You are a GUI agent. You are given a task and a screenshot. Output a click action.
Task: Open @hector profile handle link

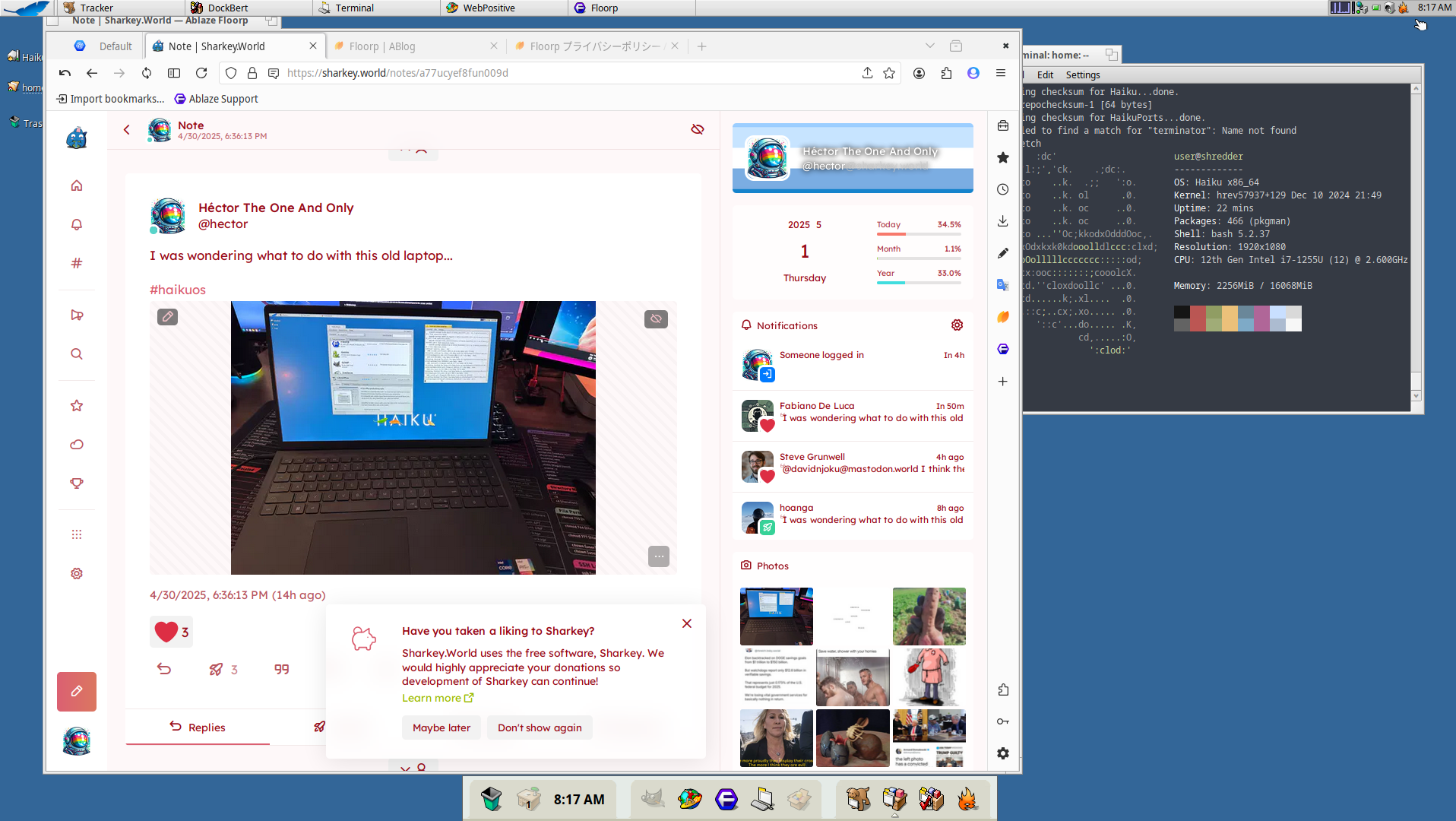[x=223, y=223]
